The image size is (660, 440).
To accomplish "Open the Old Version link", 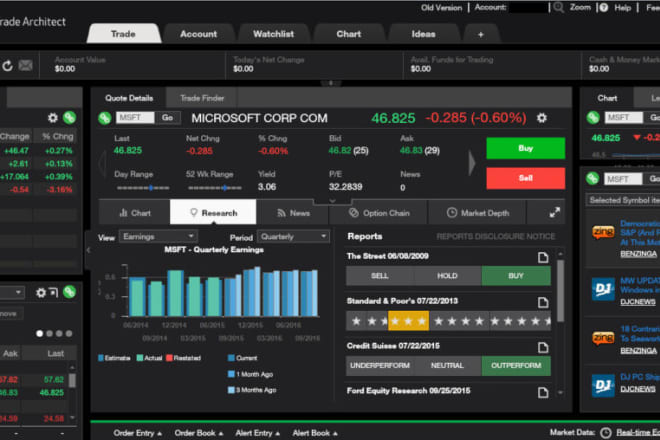I will 441,8.
